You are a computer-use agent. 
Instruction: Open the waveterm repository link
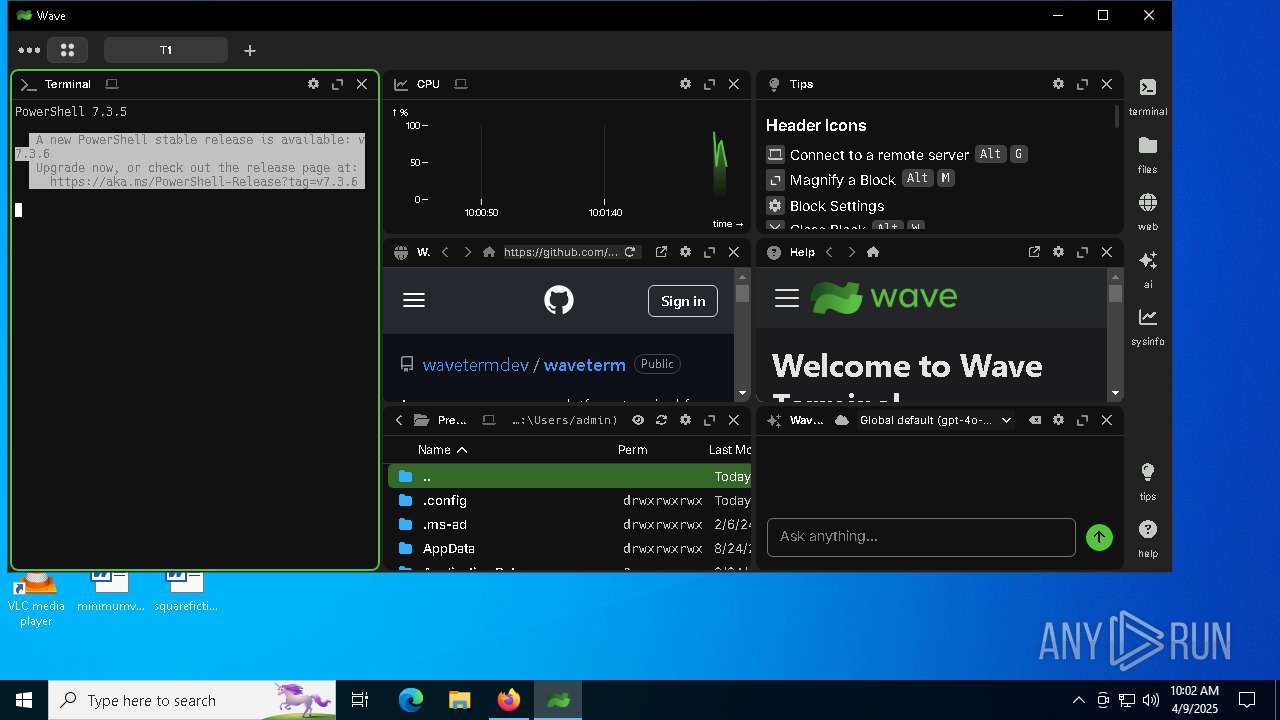tap(585, 364)
